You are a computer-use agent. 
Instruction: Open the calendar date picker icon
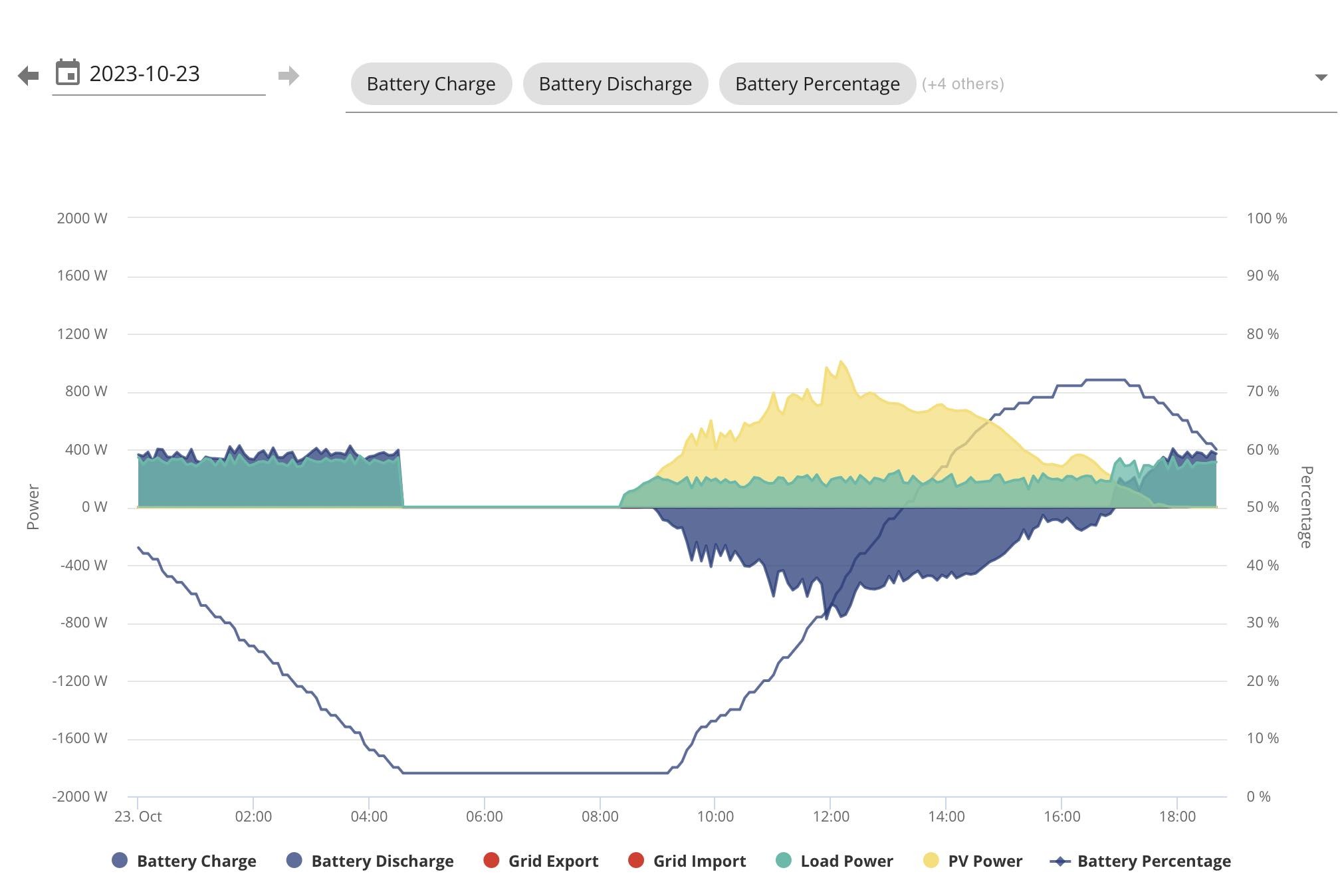[67, 72]
